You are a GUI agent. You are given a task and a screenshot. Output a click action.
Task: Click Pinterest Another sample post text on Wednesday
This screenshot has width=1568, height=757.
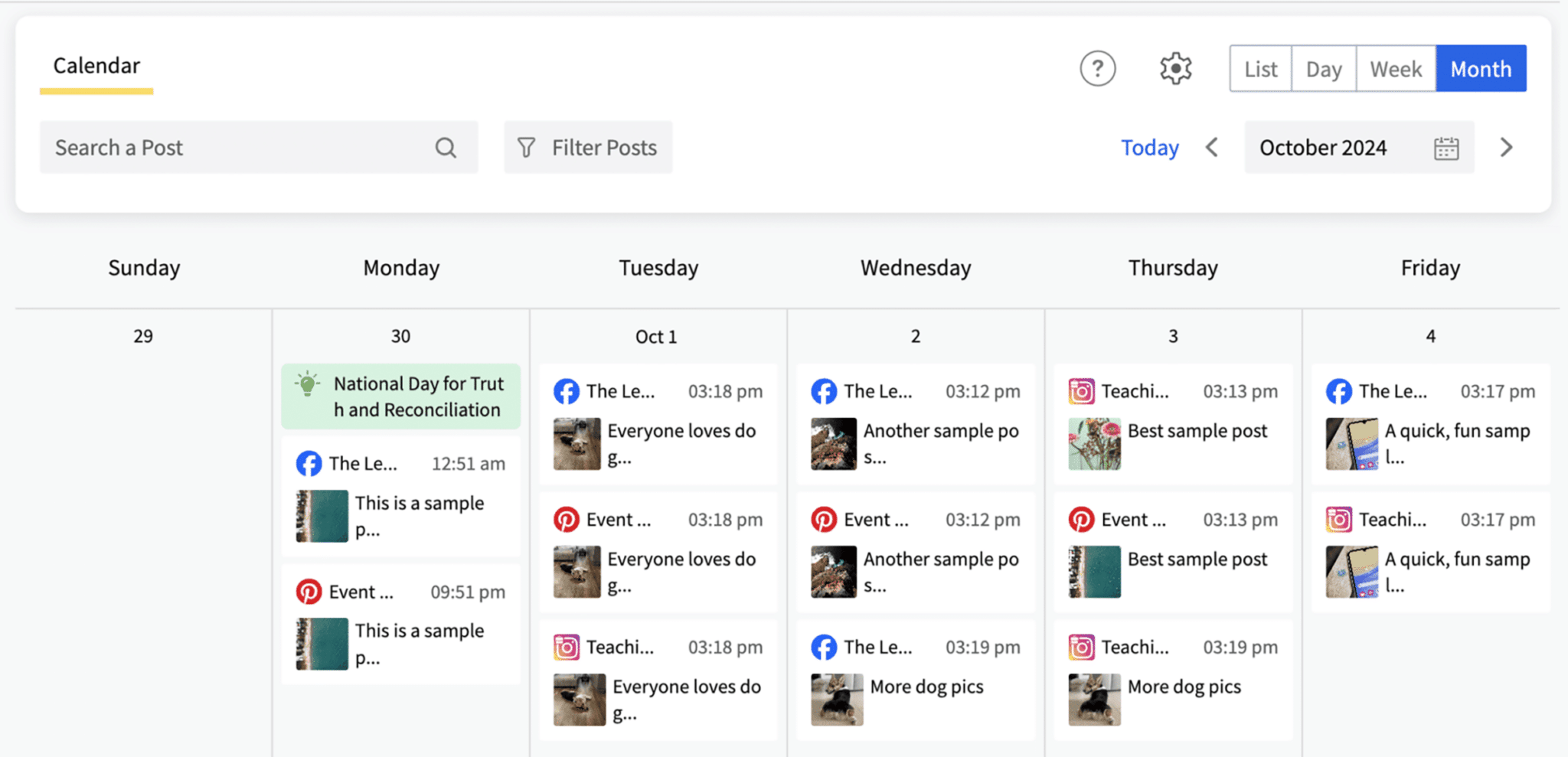click(941, 572)
